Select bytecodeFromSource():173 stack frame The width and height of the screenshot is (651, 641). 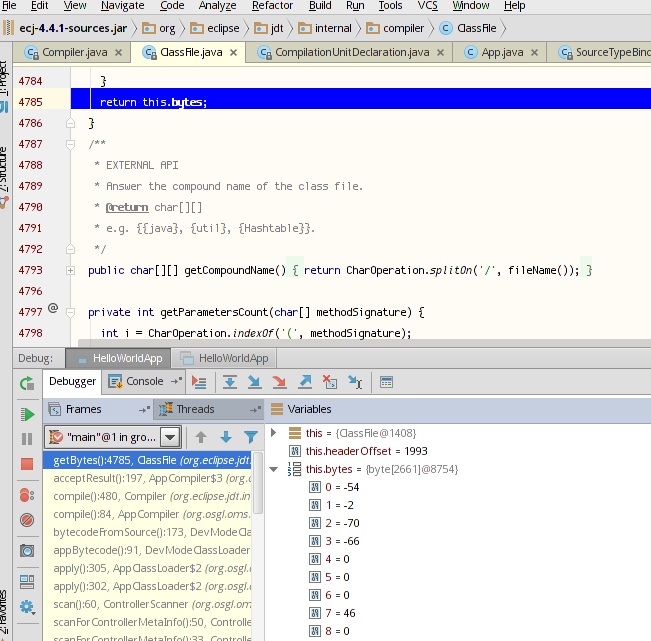point(148,532)
